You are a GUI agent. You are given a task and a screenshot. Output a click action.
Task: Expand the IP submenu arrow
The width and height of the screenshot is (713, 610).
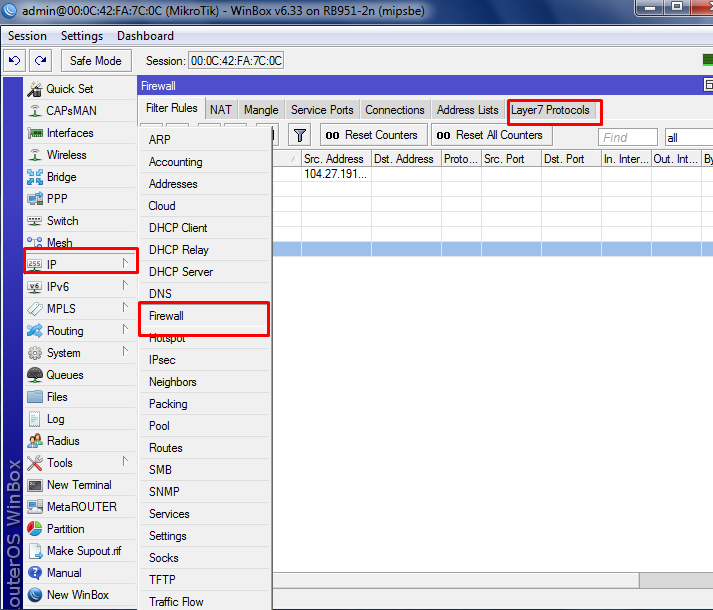pos(125,263)
